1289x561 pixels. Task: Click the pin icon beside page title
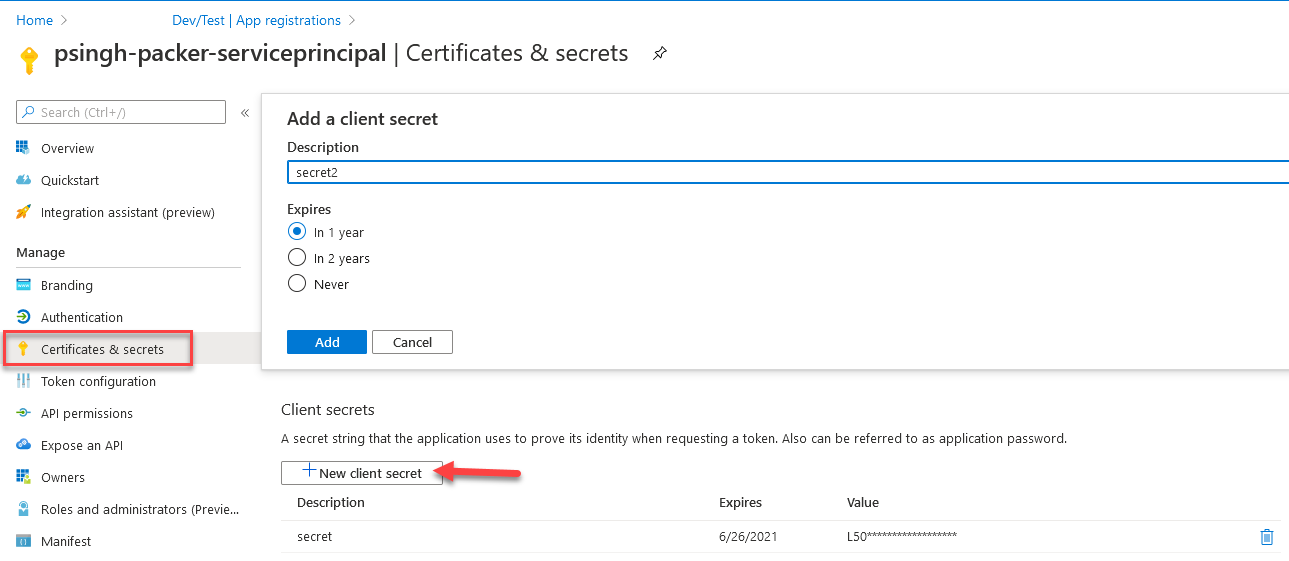[x=659, y=54]
